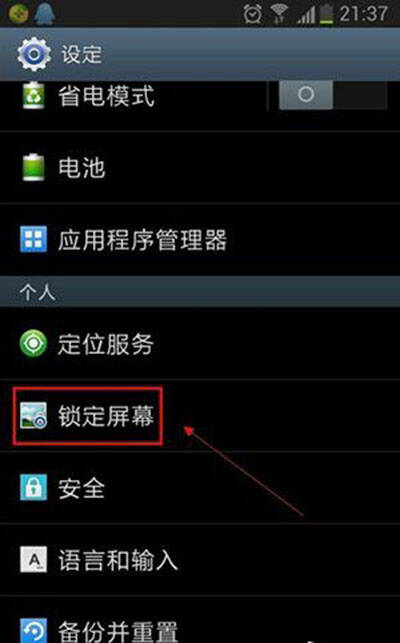
Task: Open 定位服务 location services
Action: 200,343
